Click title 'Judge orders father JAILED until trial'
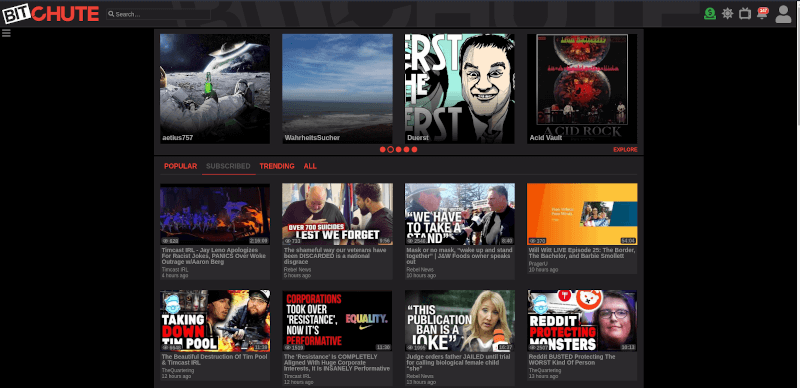This screenshot has width=800, height=388. (457, 362)
